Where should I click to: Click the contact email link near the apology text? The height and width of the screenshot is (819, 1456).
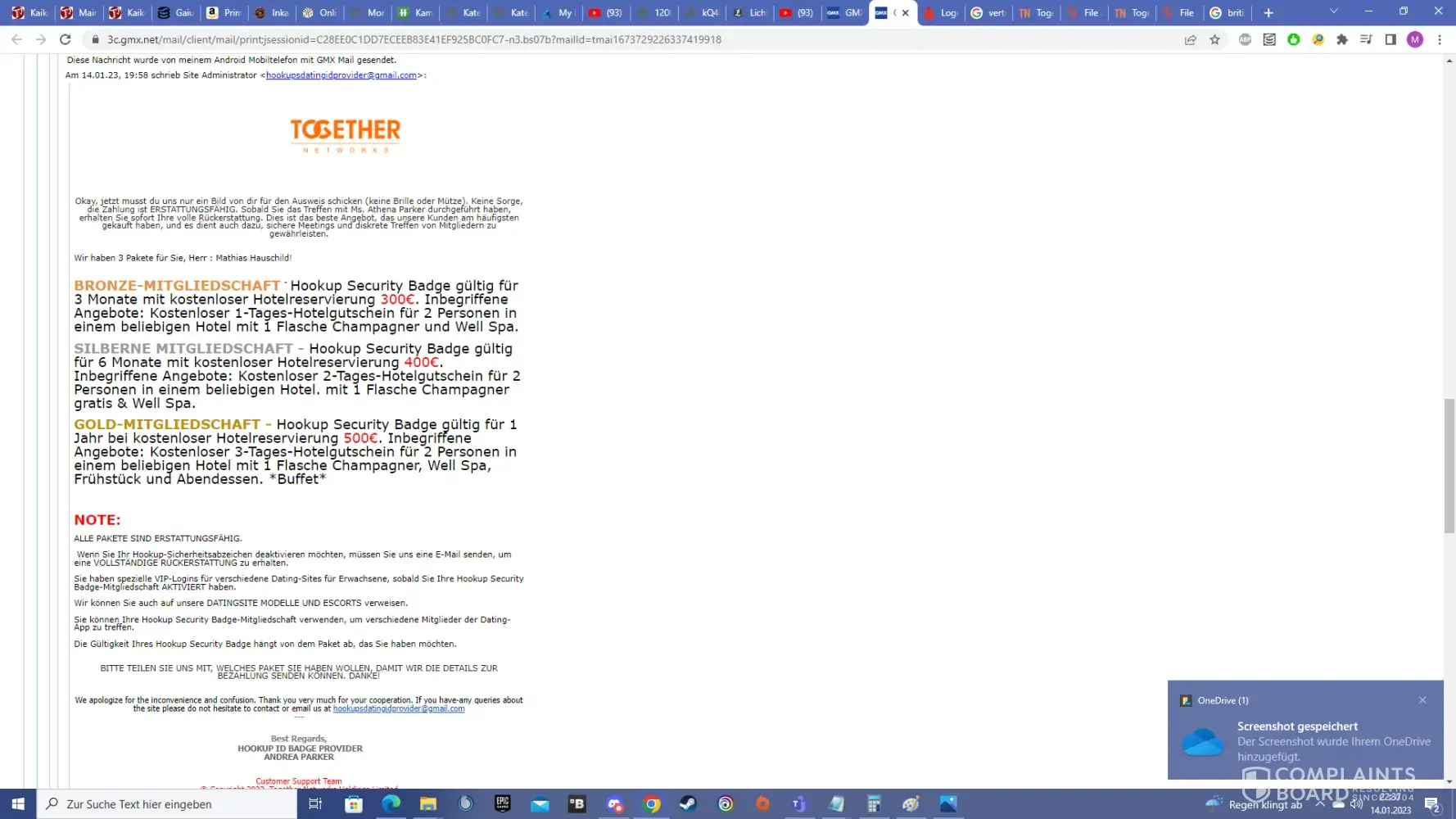coord(399,709)
